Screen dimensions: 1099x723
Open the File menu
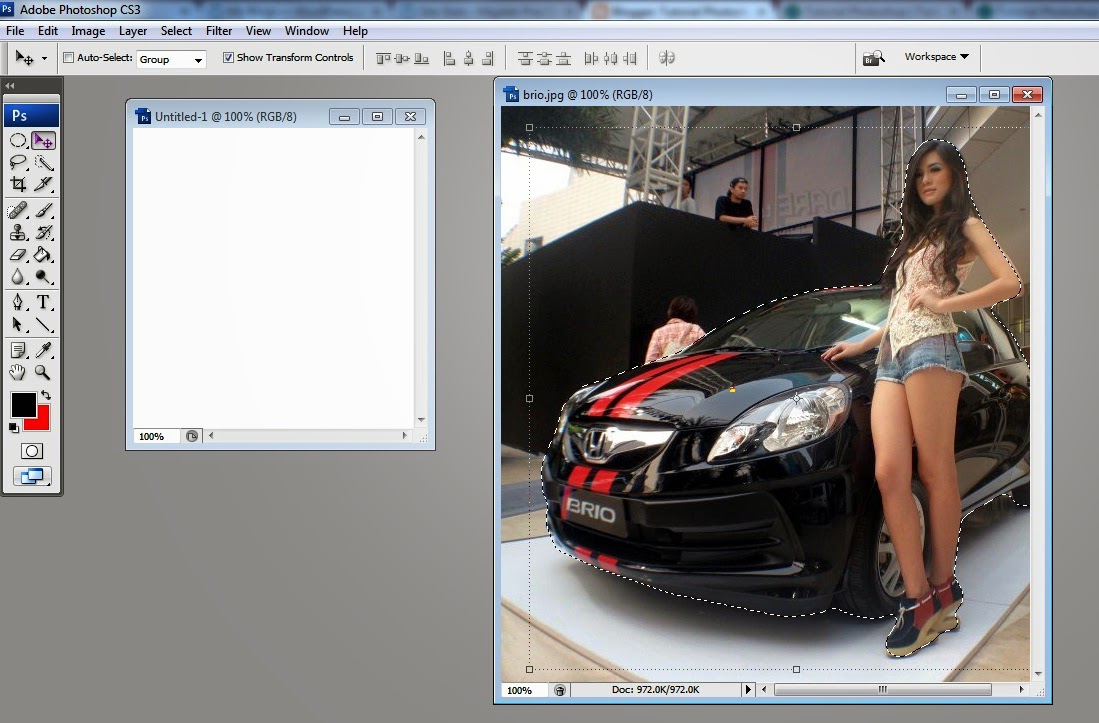pos(15,31)
